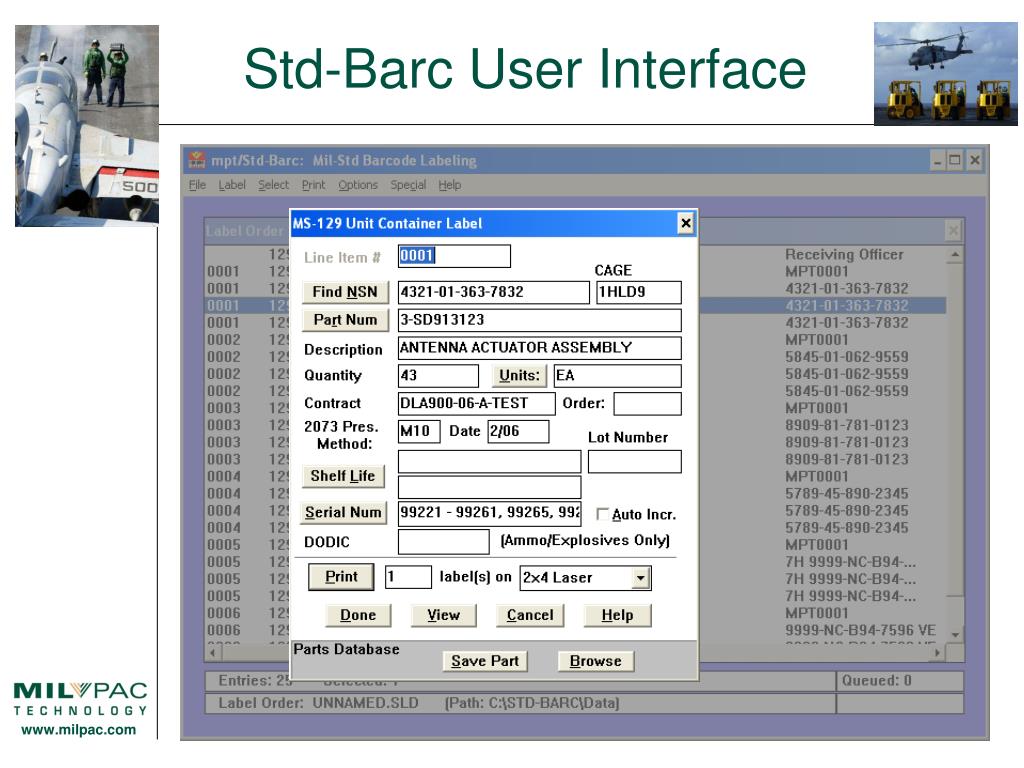Open the Shelf Life options

pos(343,476)
